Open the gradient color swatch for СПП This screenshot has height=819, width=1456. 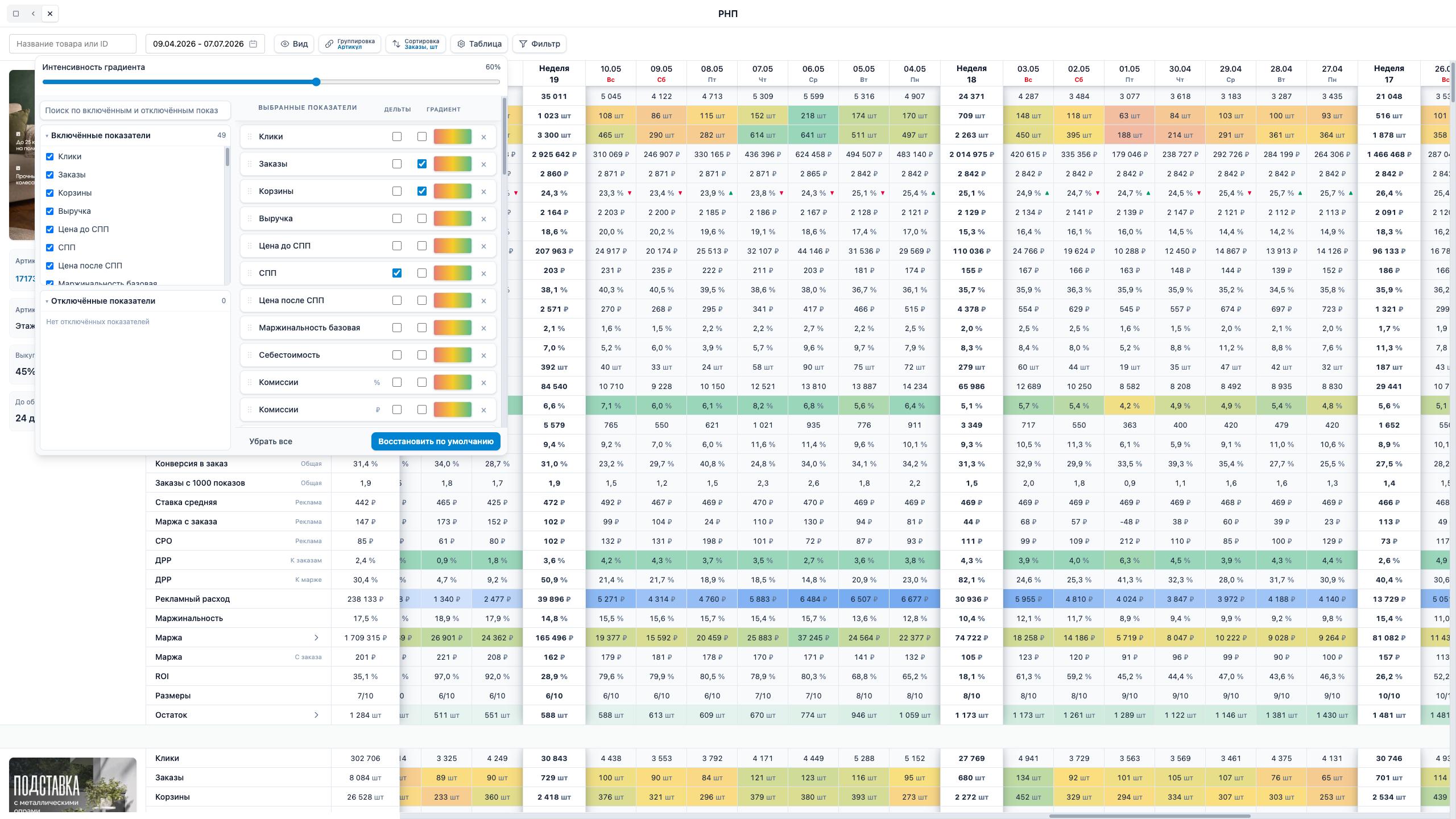click(x=453, y=273)
